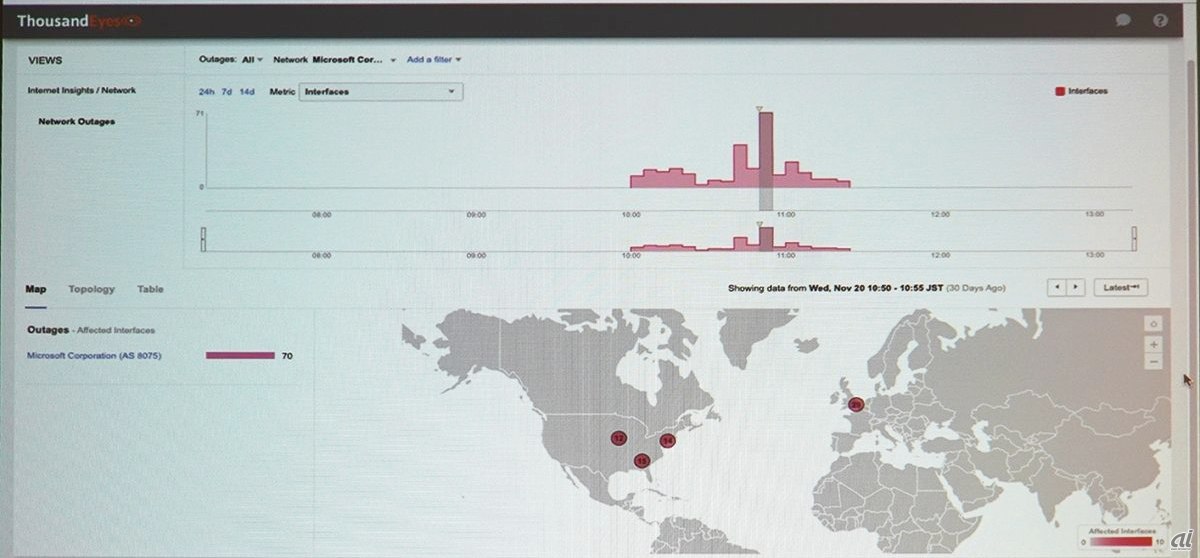Select the map marker labeled 12

tap(619, 438)
